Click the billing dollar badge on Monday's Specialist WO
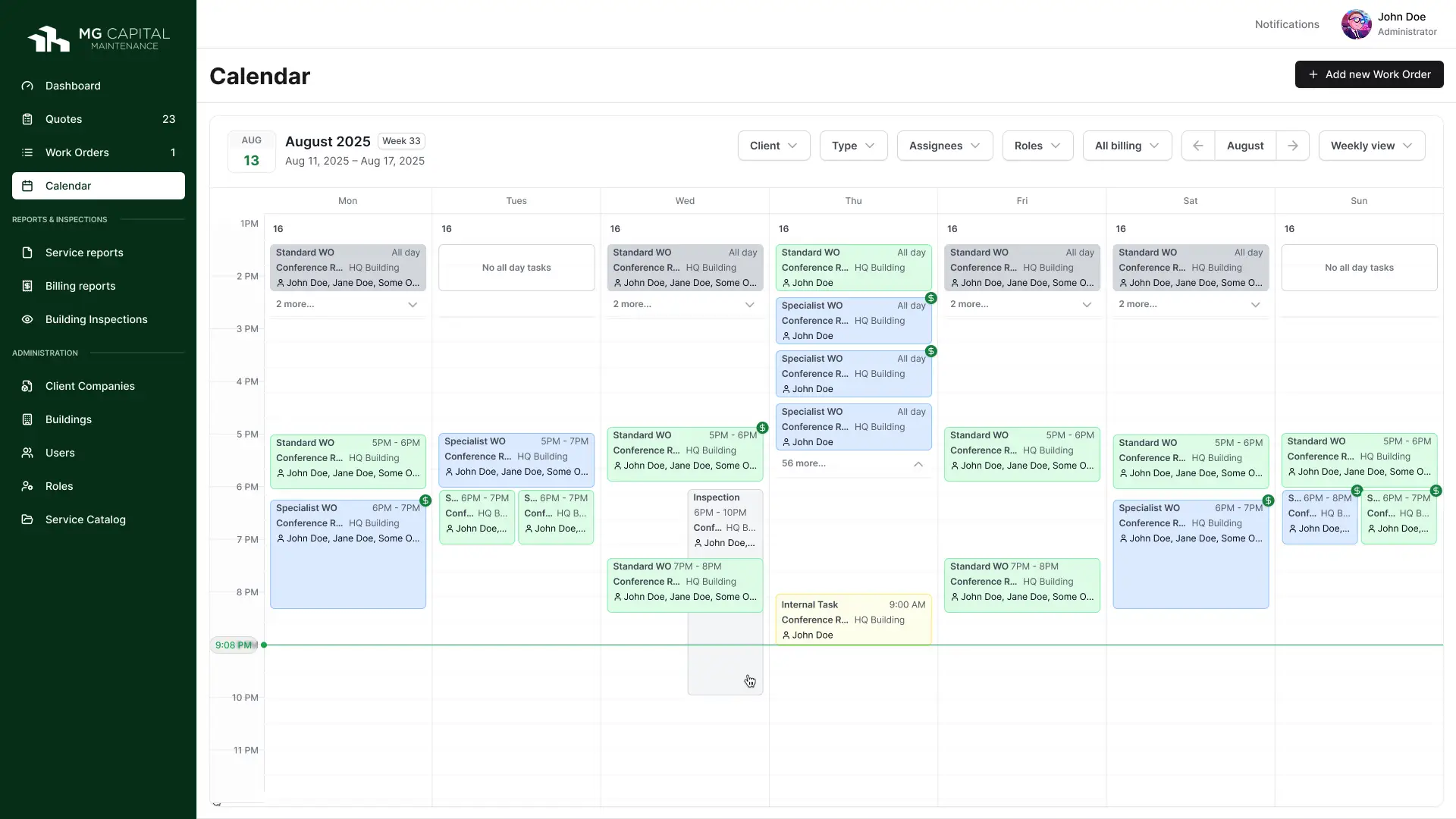 [x=425, y=500]
